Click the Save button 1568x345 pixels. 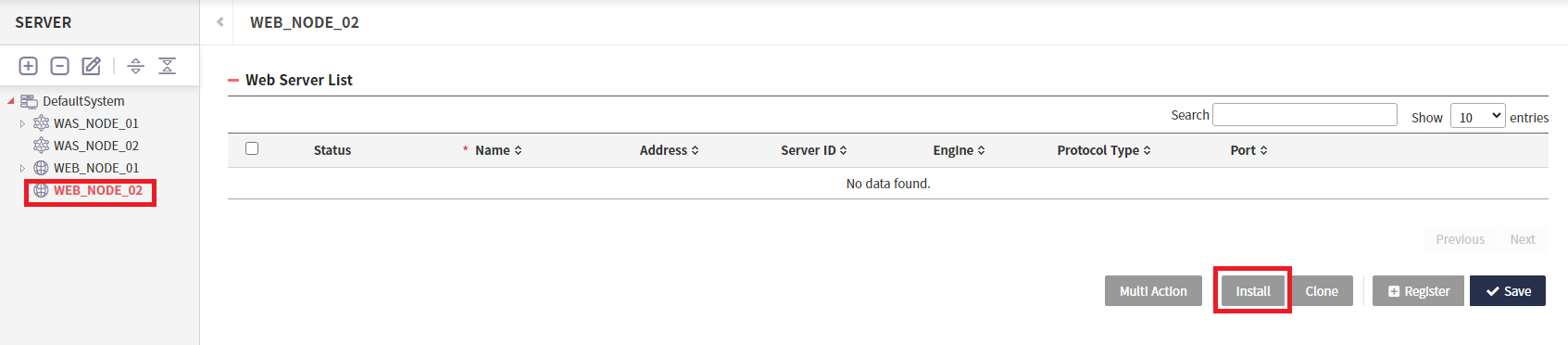point(1508,291)
